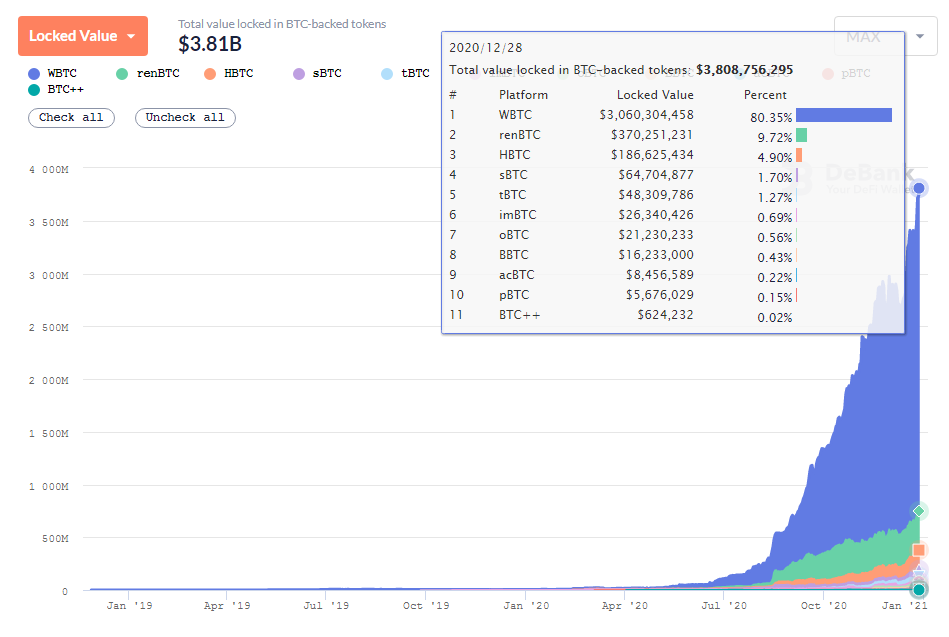Click the Percent column header
The width and height of the screenshot is (949, 637).
(765, 95)
